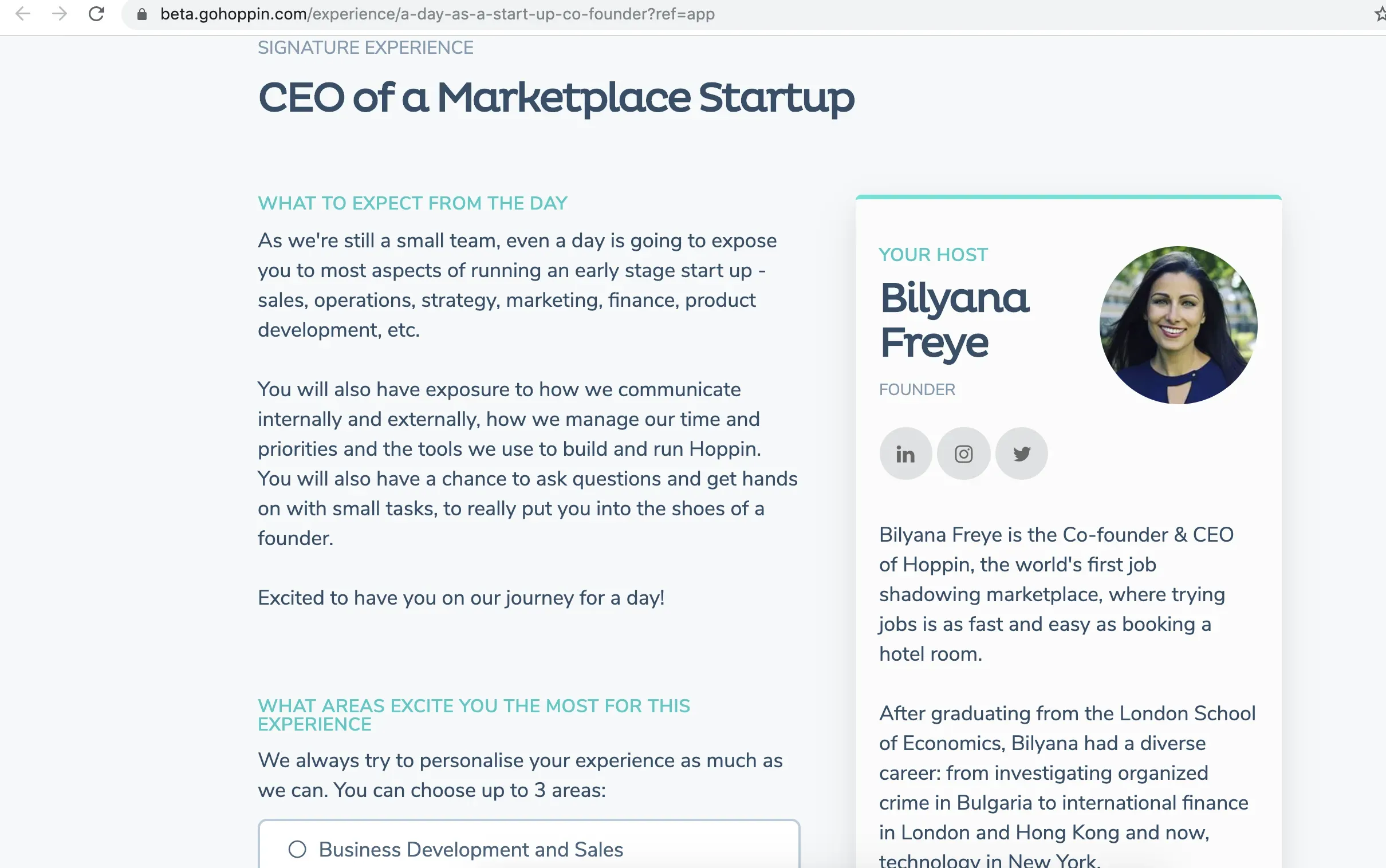Reload the Hoppin experience page
The height and width of the screenshot is (868, 1386).
[96, 14]
